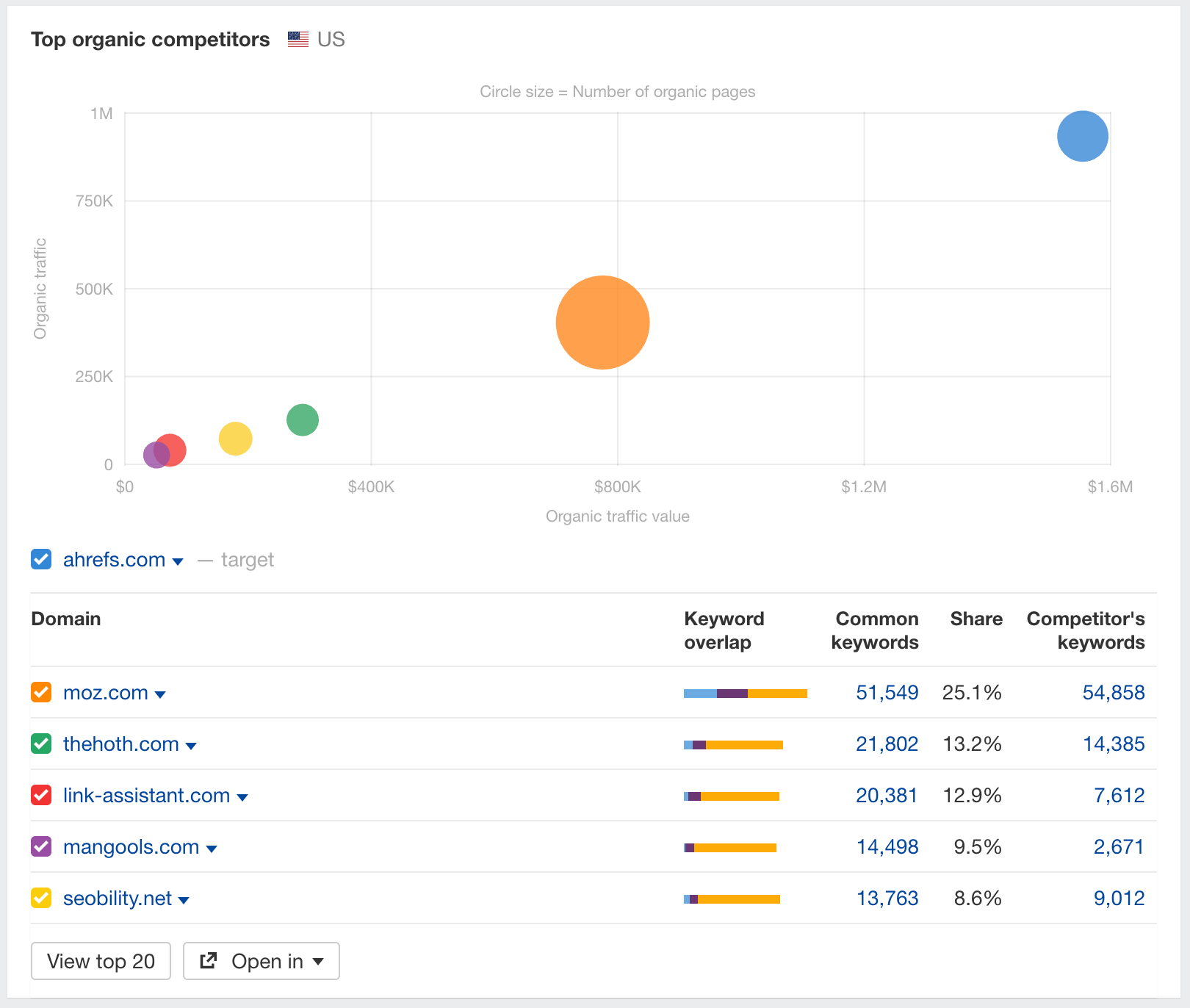1190x1008 pixels.
Task: Uncheck the mangools.com checkbox
Action: (x=41, y=846)
